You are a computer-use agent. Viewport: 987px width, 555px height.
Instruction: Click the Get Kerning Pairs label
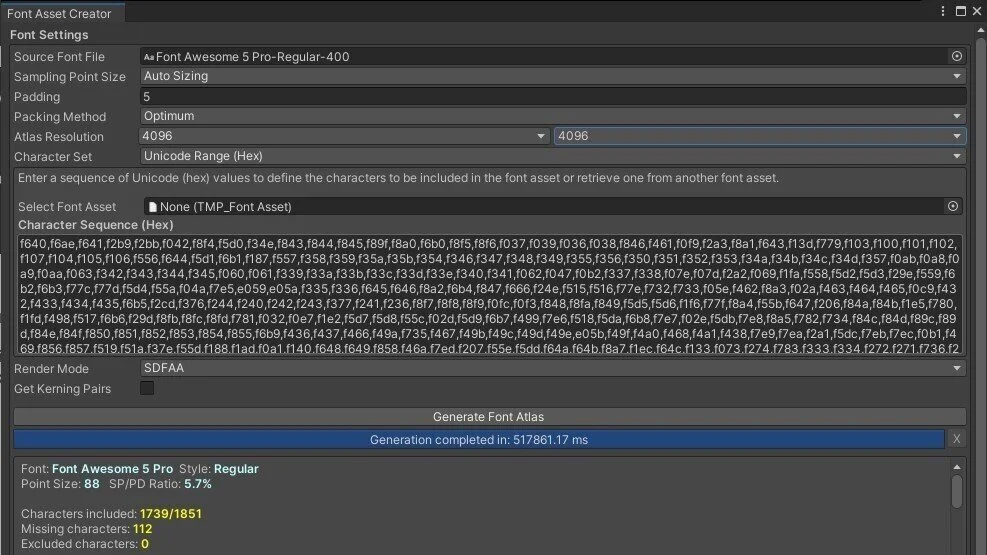(62, 389)
